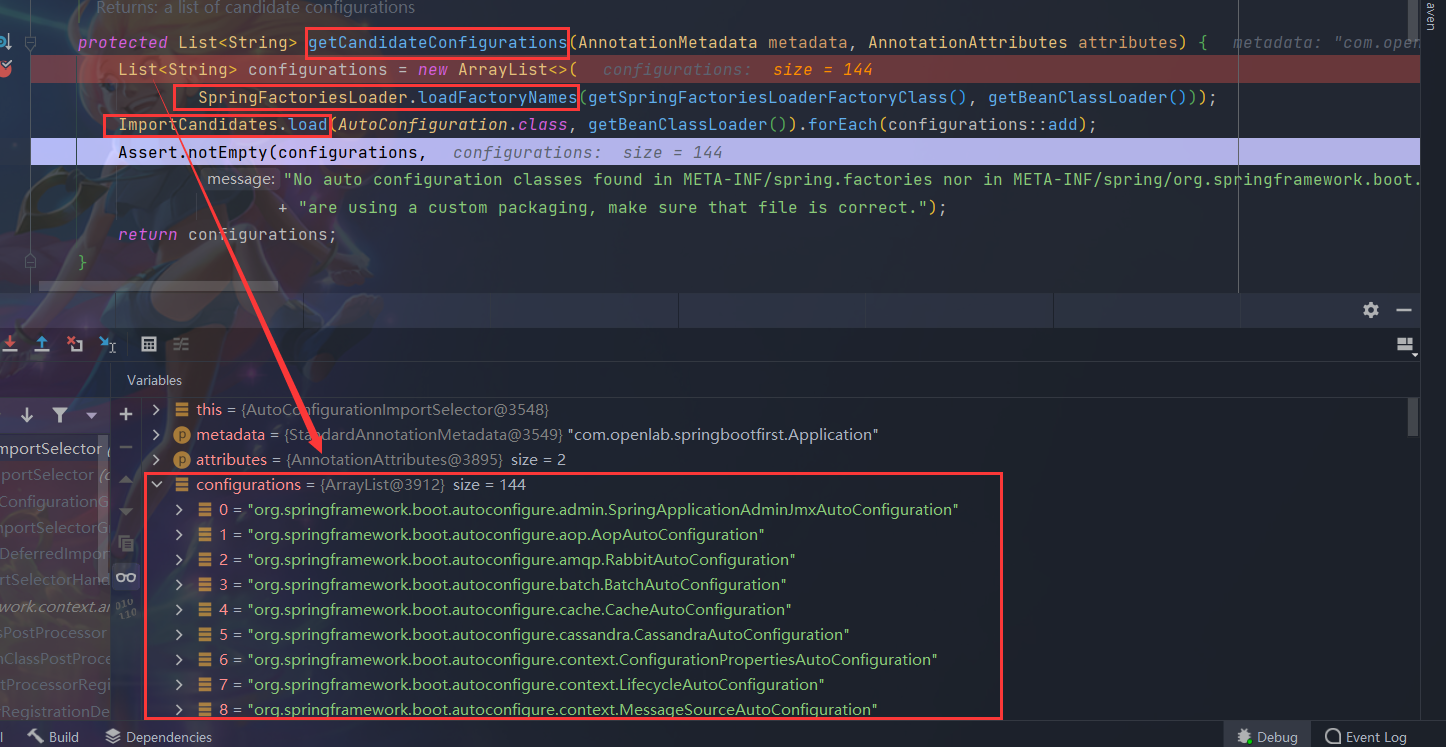The image size is (1446, 747).
Task: Click the Drop Frame debugger icon
Action: point(75,344)
